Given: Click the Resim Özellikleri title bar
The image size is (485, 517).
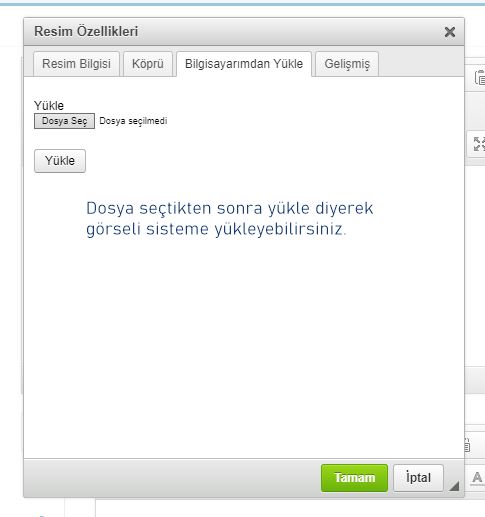Looking at the screenshot, I should pyautogui.click(x=233, y=32).
